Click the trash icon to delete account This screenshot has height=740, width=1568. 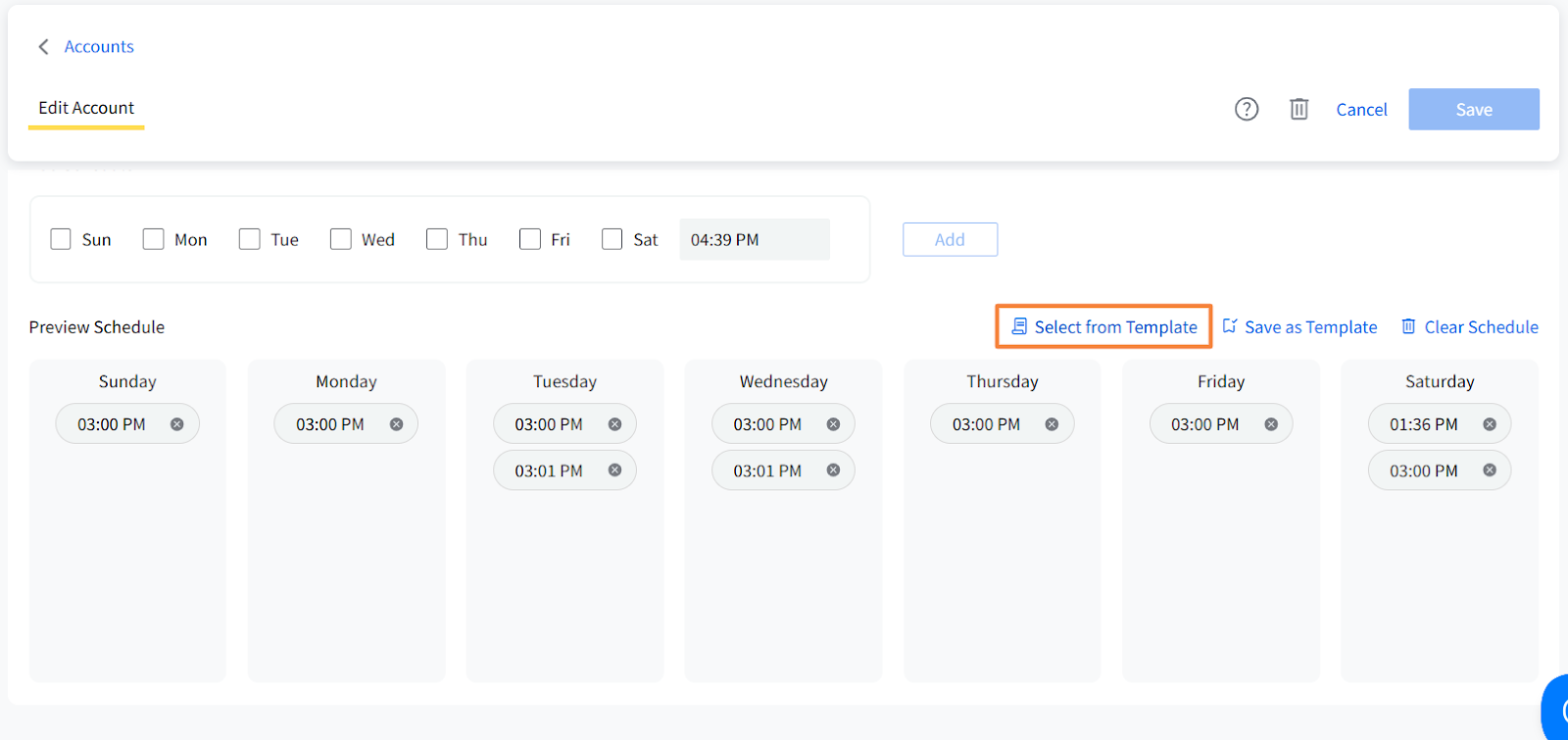[x=1298, y=109]
